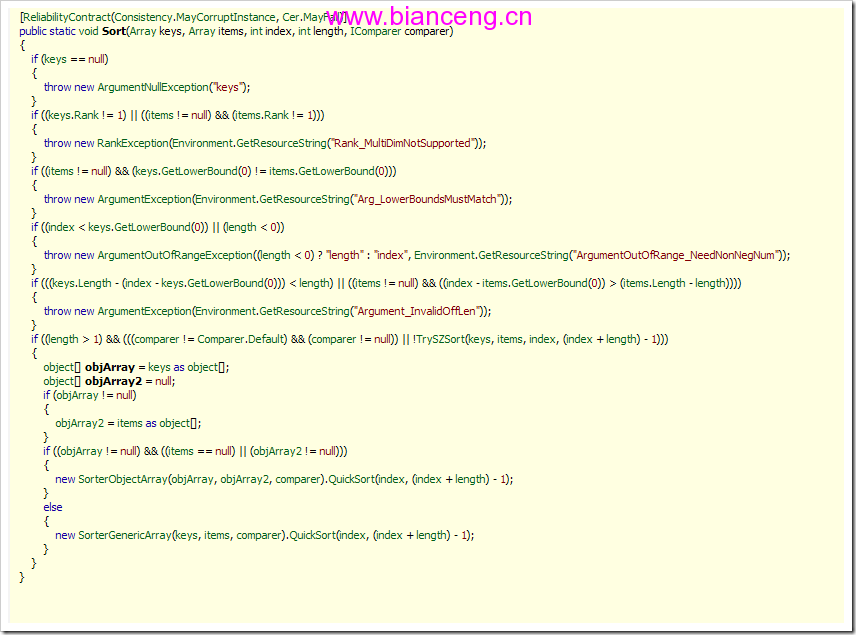Click items.Length in the offset check

(x=655, y=283)
